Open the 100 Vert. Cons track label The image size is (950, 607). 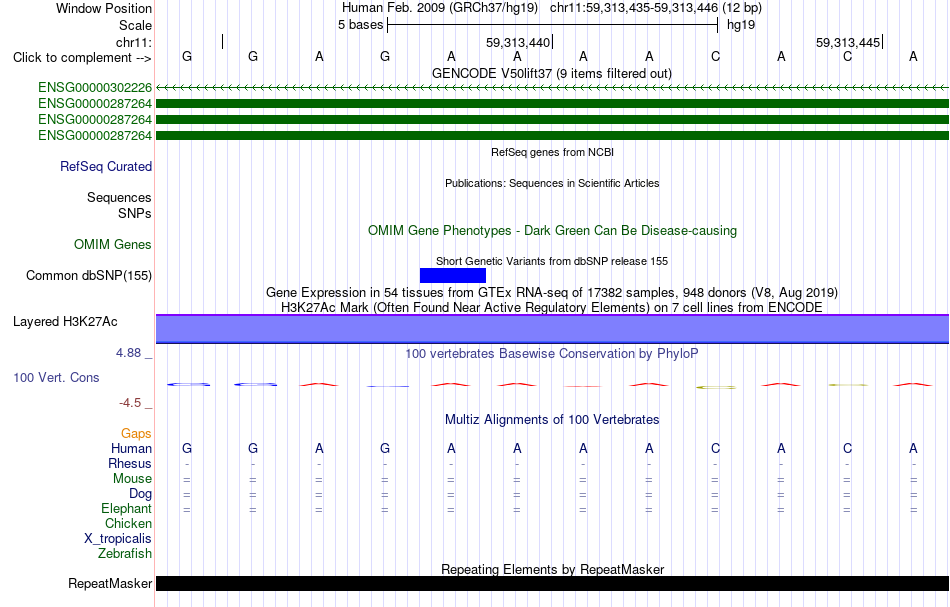[56, 377]
